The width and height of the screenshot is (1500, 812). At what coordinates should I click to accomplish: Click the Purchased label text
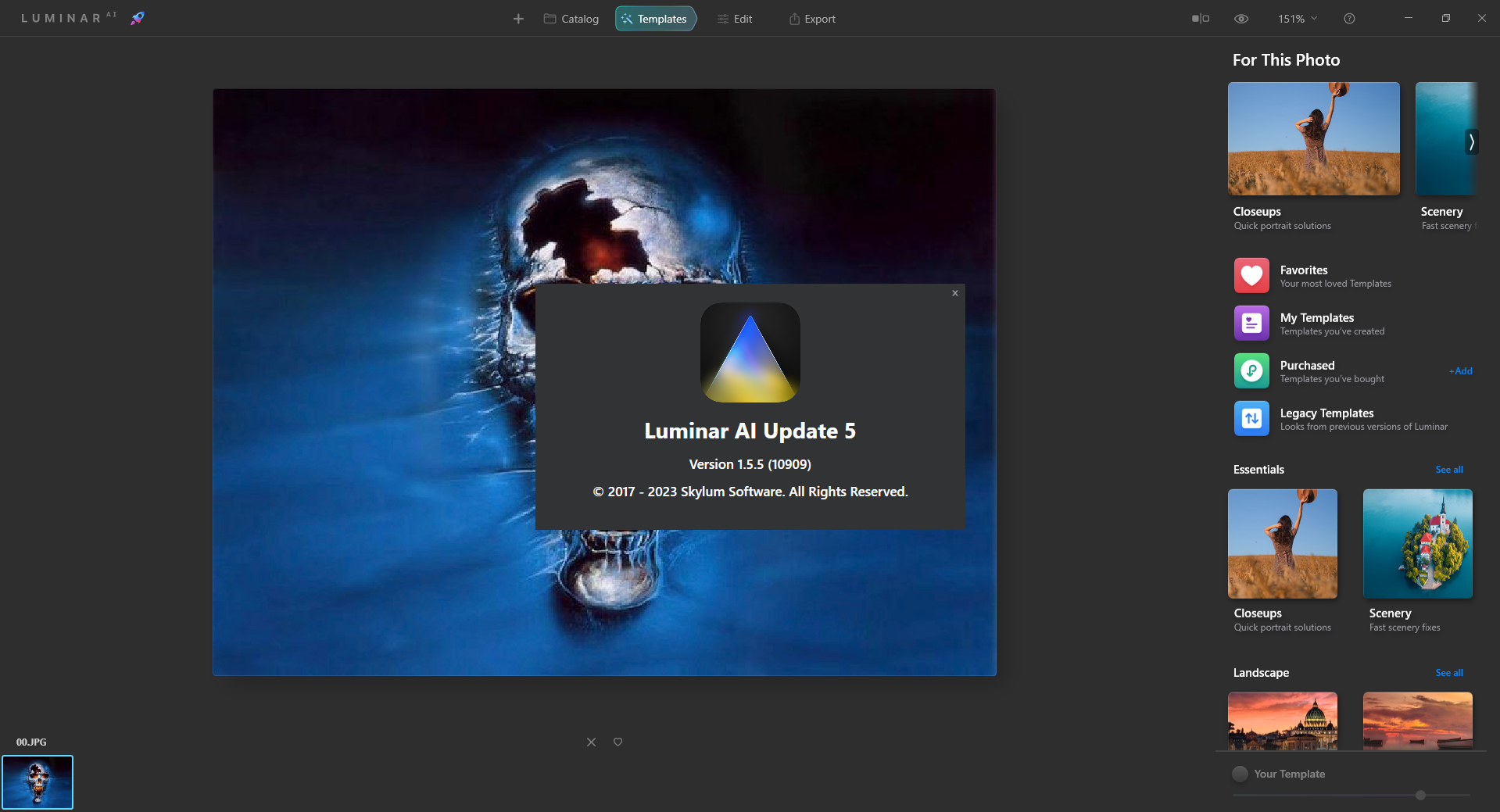click(x=1307, y=366)
